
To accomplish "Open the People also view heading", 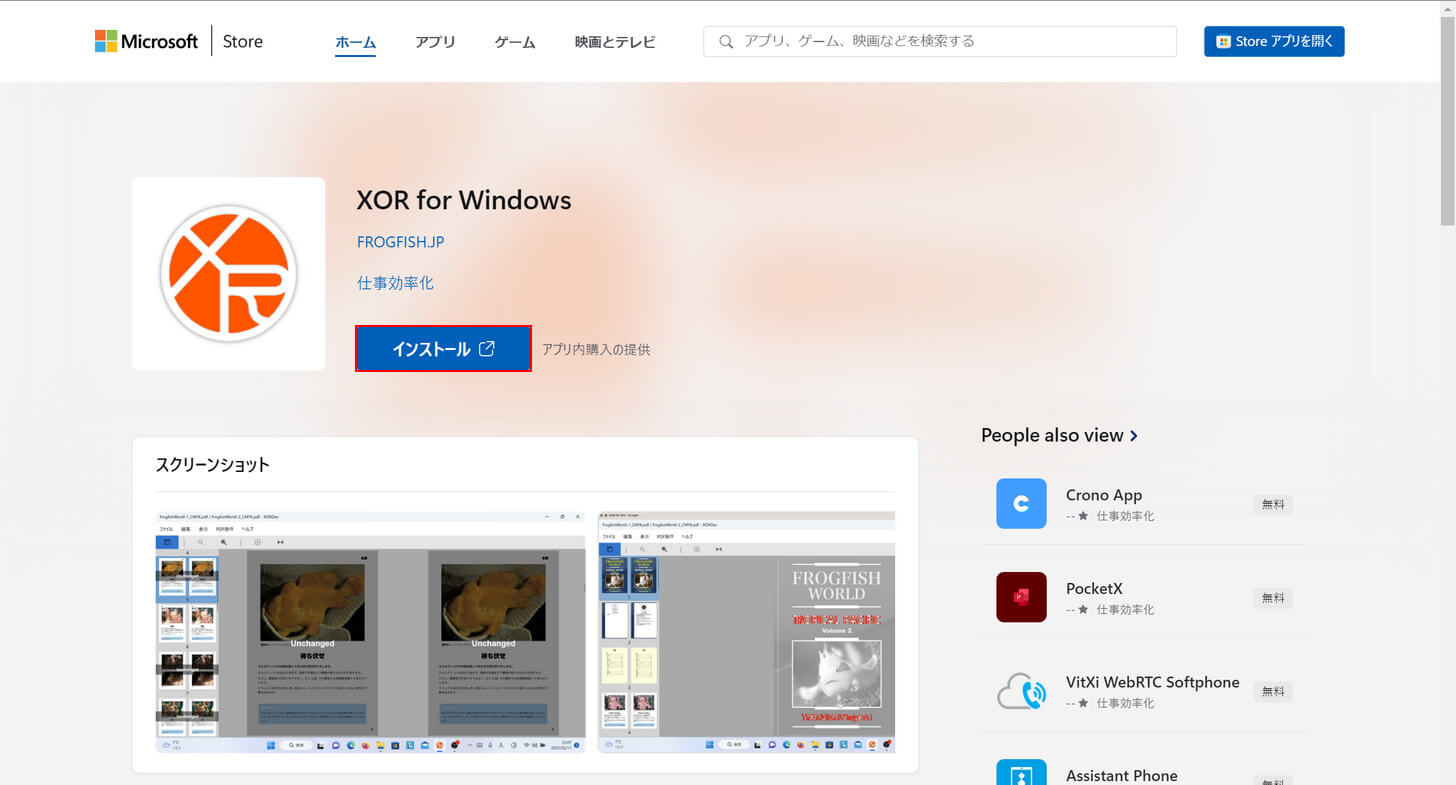I will click(x=1052, y=435).
